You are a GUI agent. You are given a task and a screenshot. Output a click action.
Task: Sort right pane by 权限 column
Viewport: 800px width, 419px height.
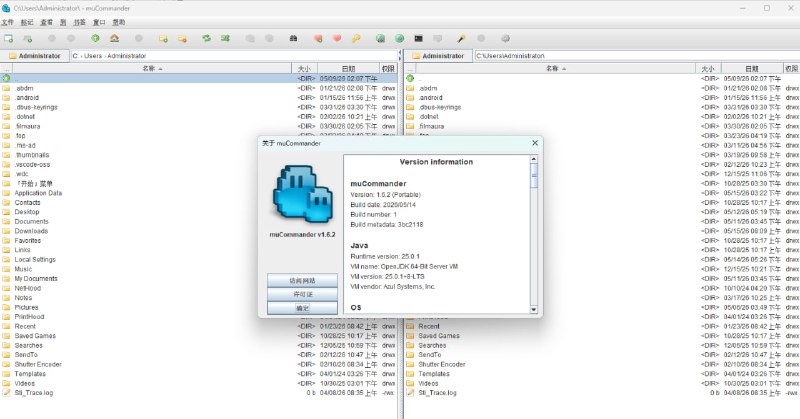[791, 68]
